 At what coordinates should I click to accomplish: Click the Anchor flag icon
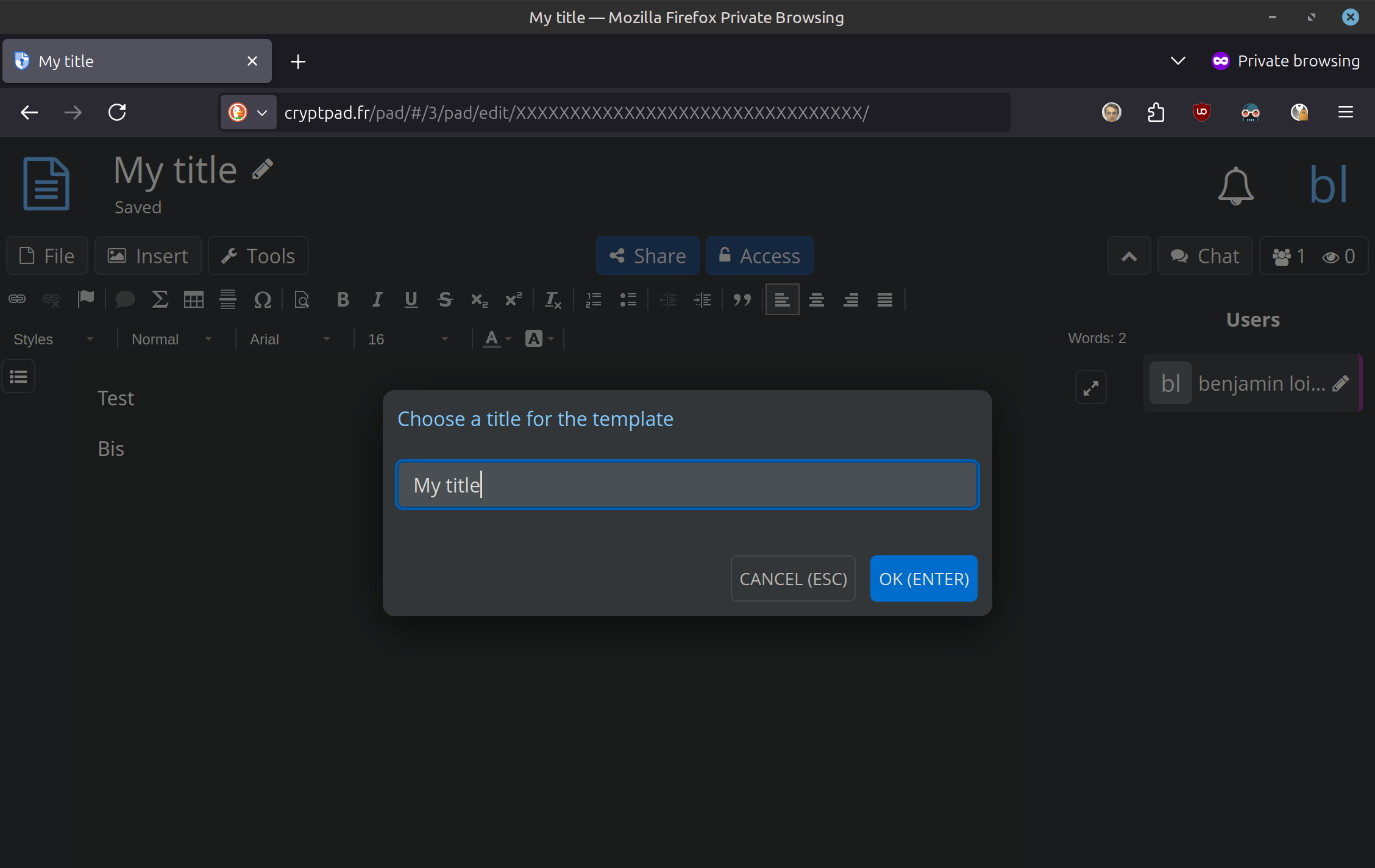click(x=86, y=299)
